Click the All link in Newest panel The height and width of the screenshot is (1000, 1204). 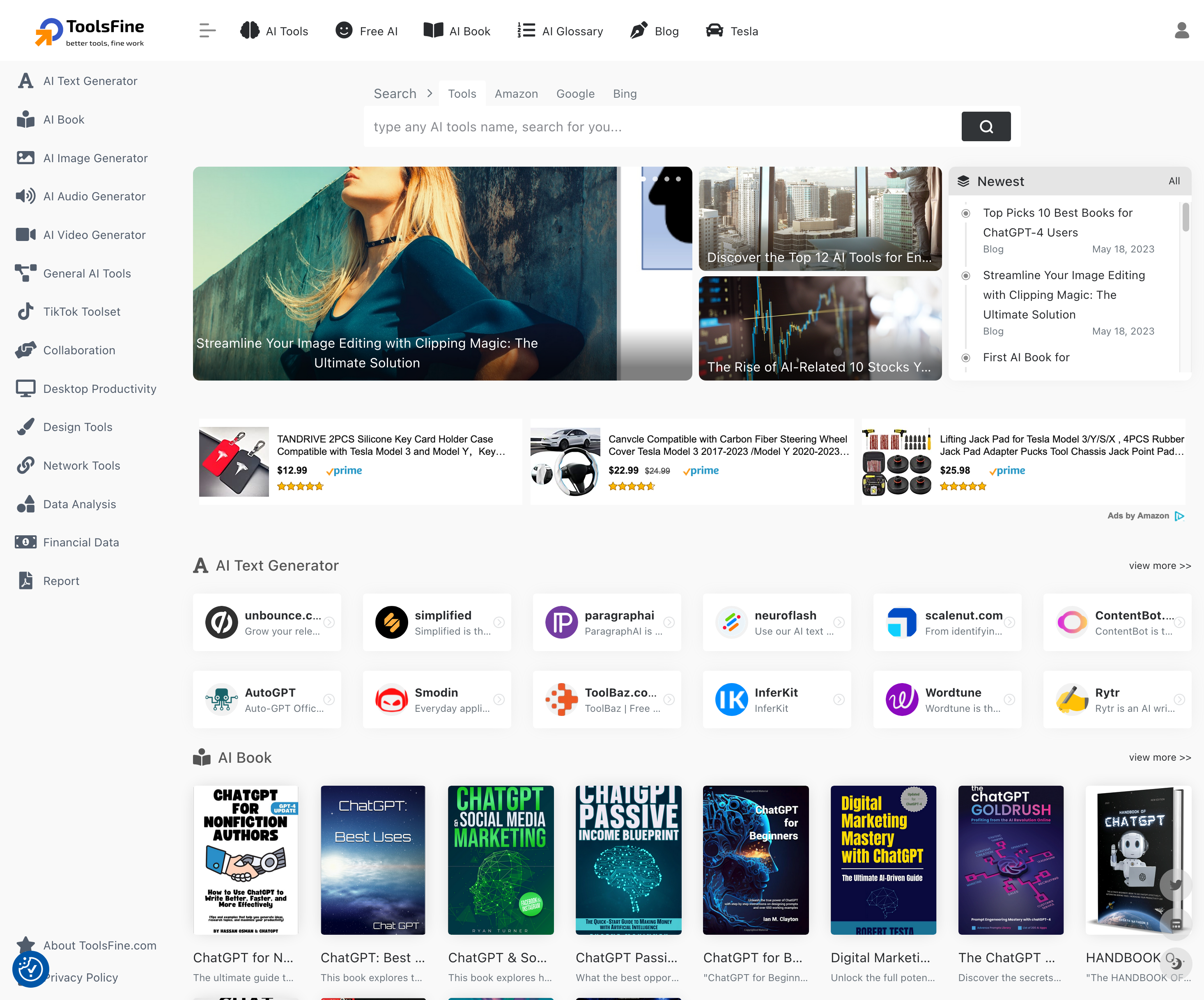(1174, 181)
